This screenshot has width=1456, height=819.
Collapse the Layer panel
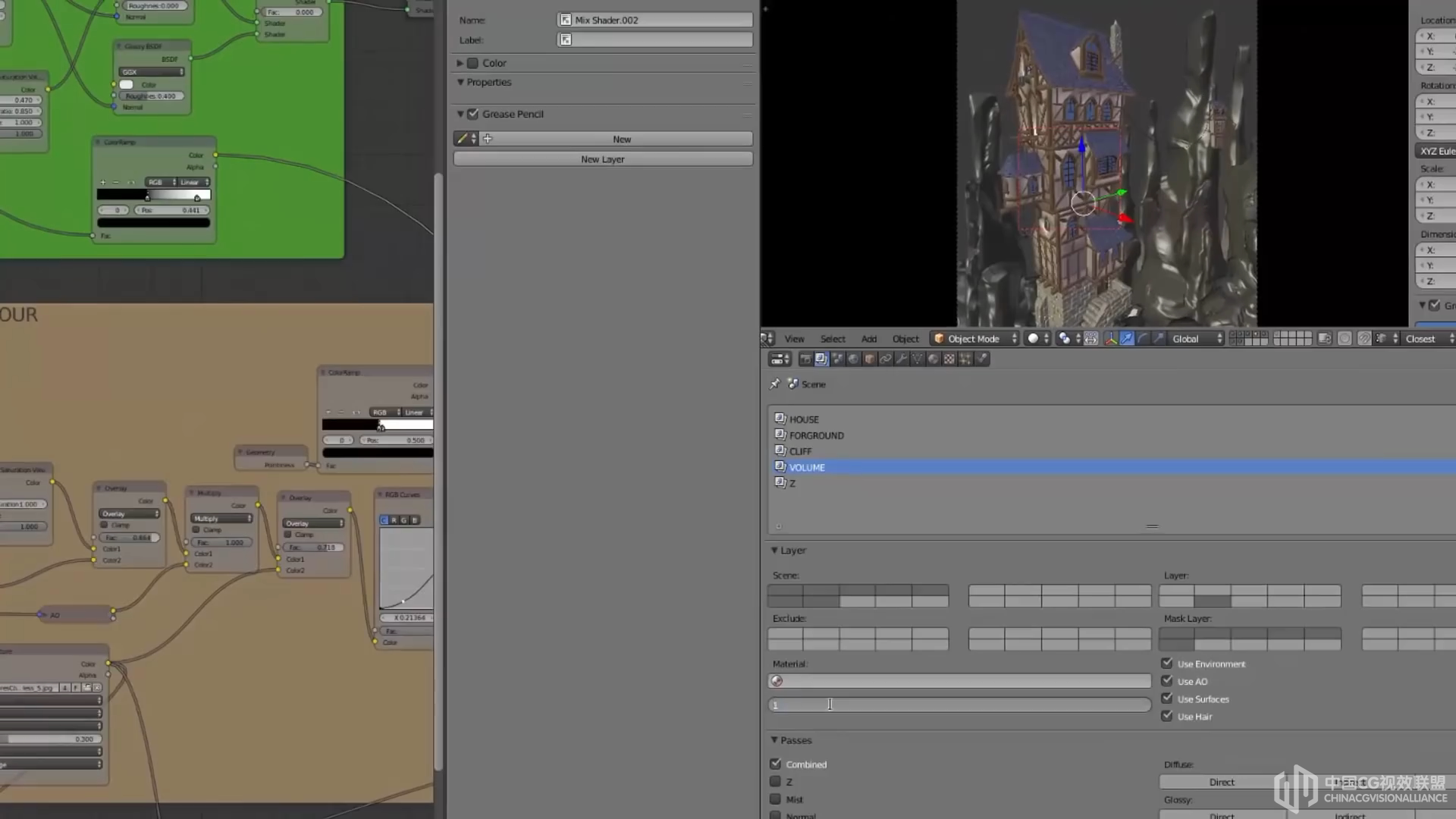[774, 551]
